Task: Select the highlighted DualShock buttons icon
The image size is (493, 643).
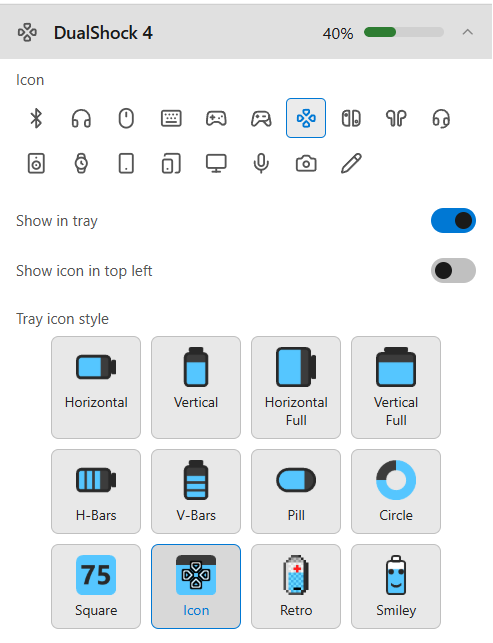Action: pos(306,118)
